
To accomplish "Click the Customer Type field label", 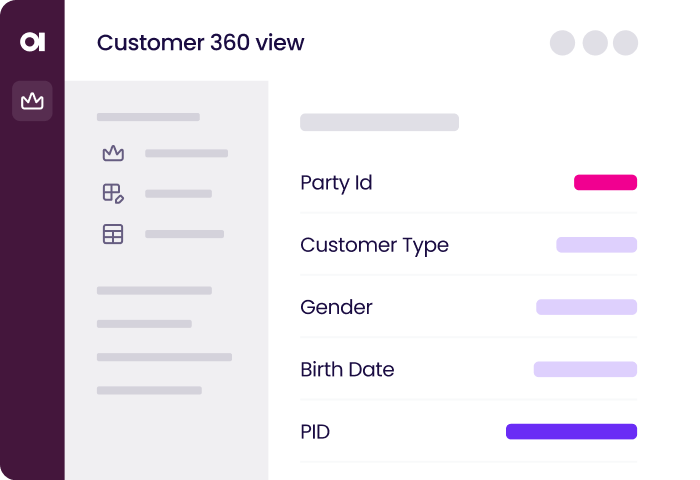I will 374,245.
